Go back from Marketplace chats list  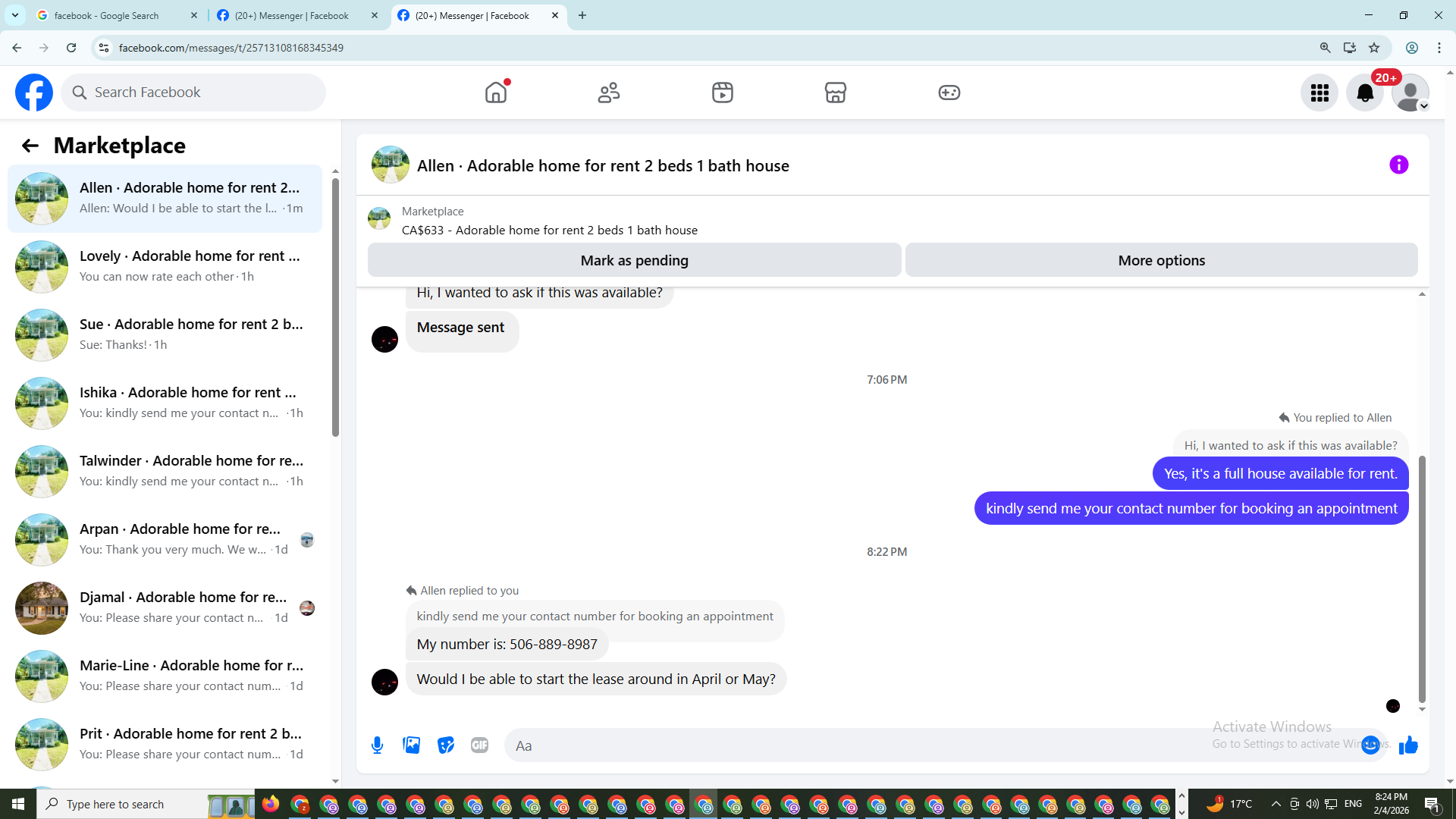[30, 146]
